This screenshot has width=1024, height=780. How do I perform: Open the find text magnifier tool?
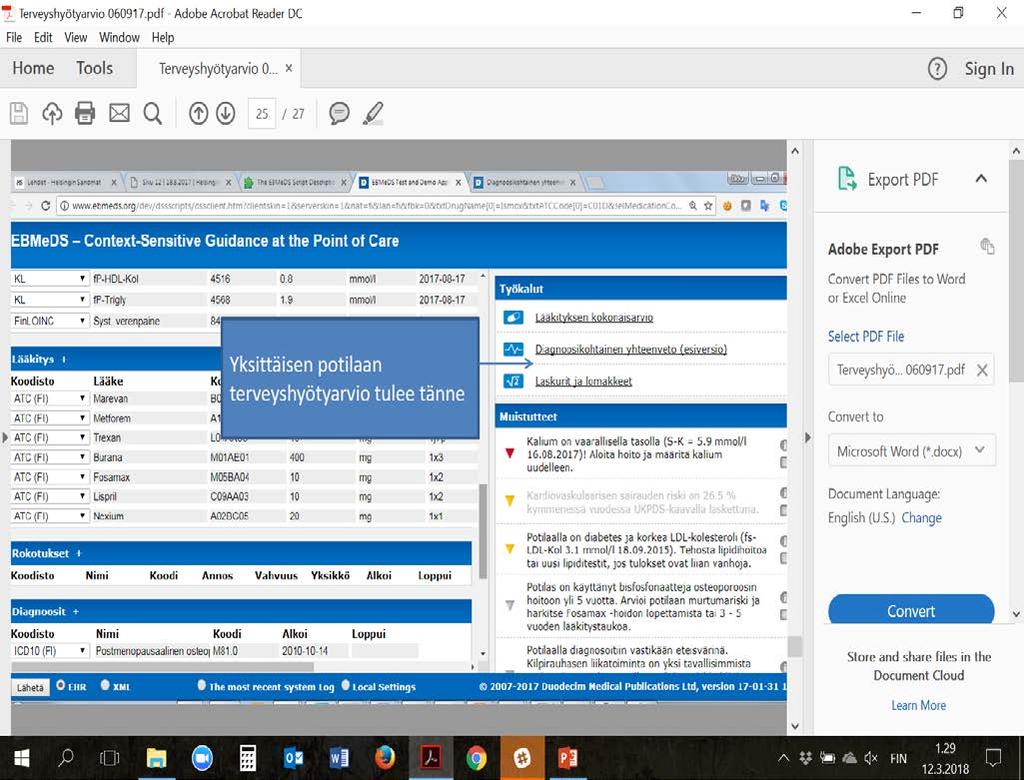point(153,114)
